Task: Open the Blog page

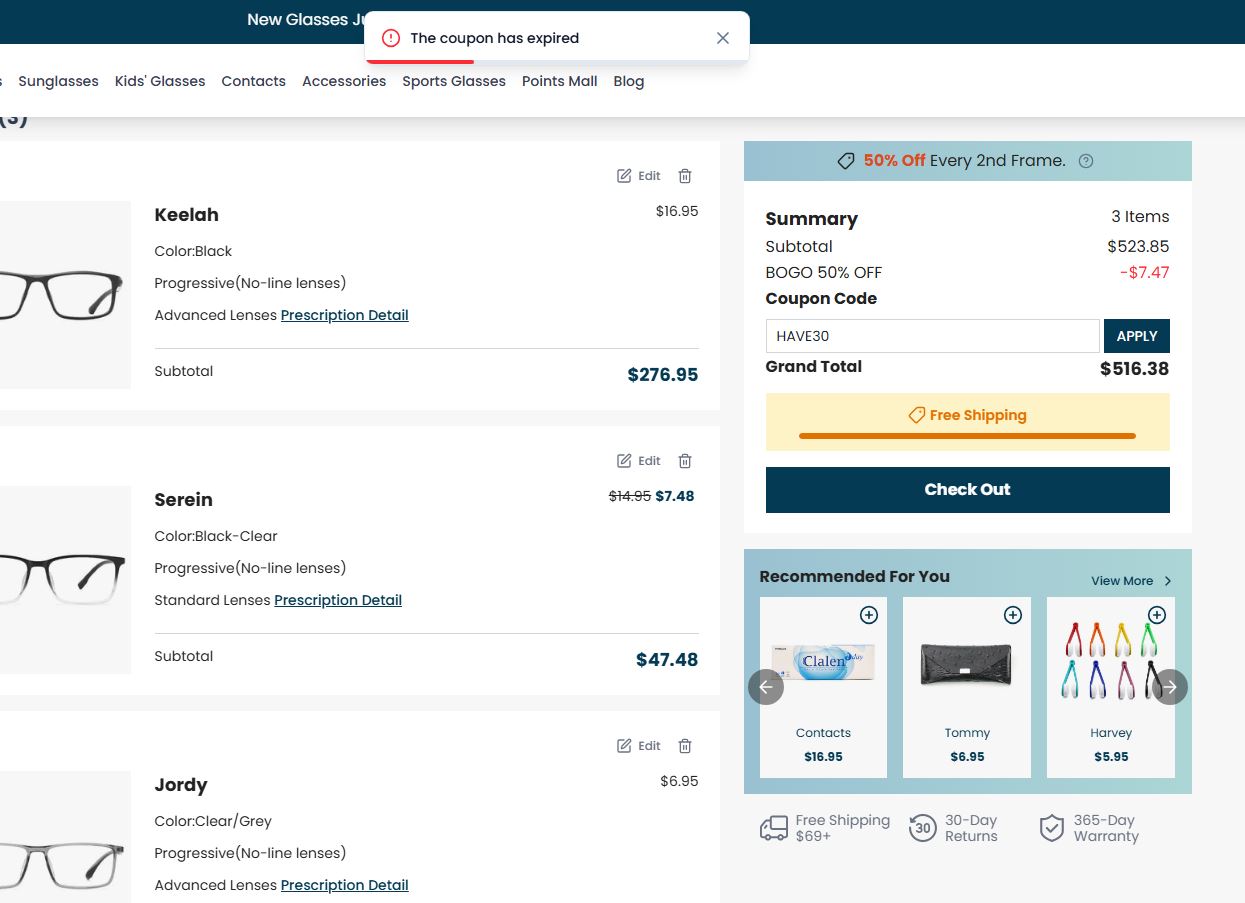Action: (x=629, y=81)
